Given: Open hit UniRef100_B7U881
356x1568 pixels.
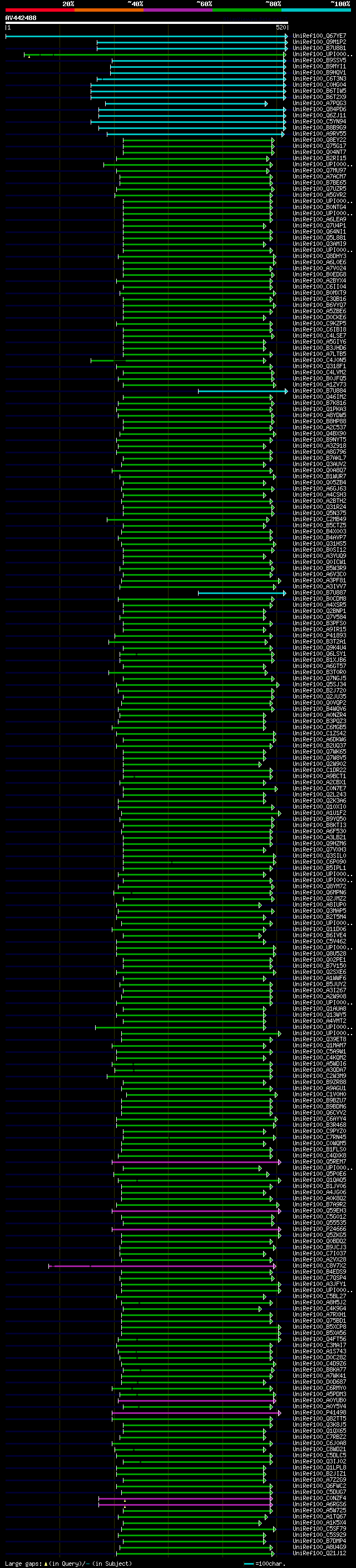Looking at the screenshot, I should point(319,48).
